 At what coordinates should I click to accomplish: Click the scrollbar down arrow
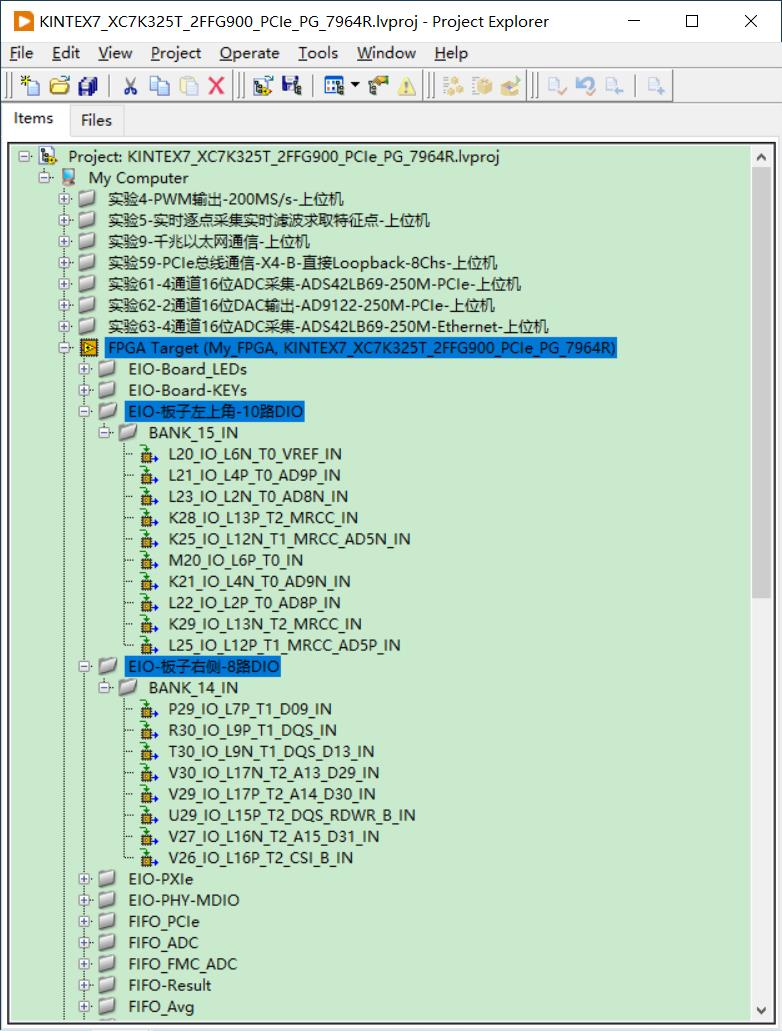pos(762,1010)
